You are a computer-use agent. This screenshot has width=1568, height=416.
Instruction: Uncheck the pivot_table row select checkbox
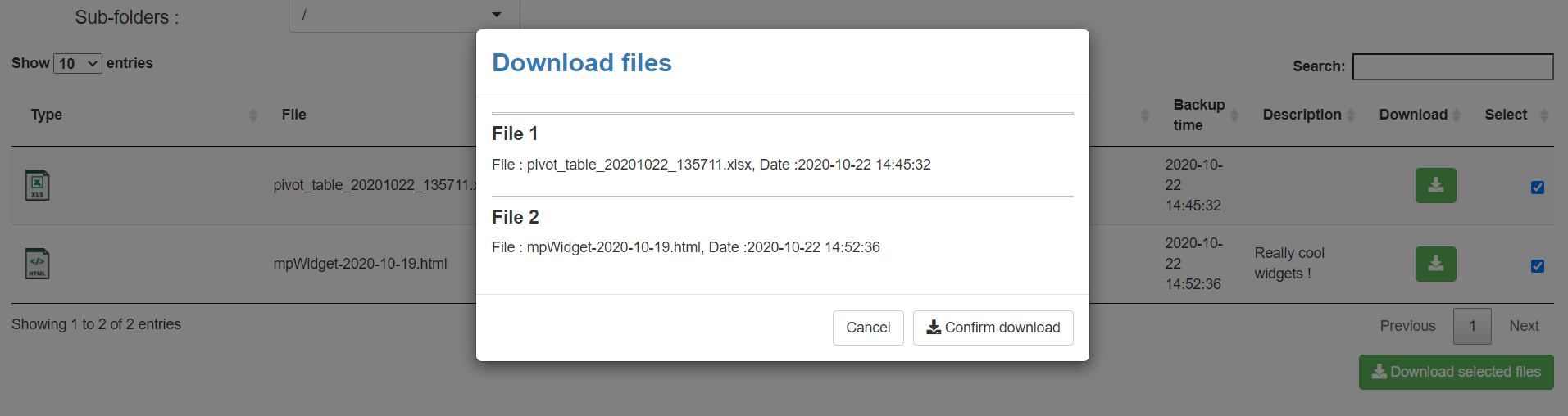pos(1538,188)
